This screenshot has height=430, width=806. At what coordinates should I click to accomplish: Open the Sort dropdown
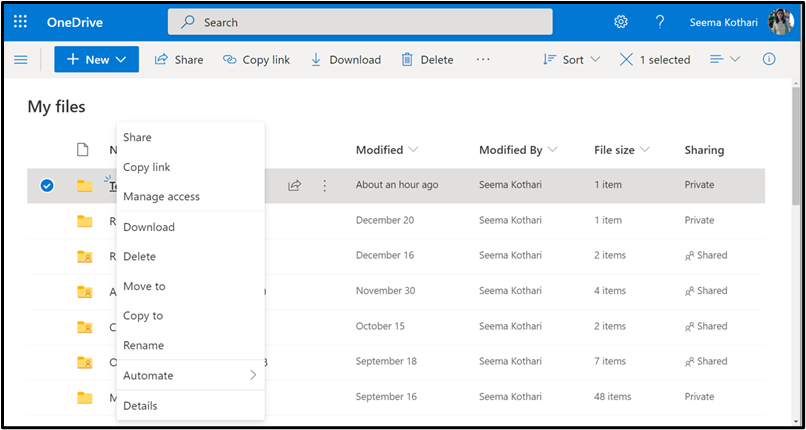pyautogui.click(x=571, y=60)
